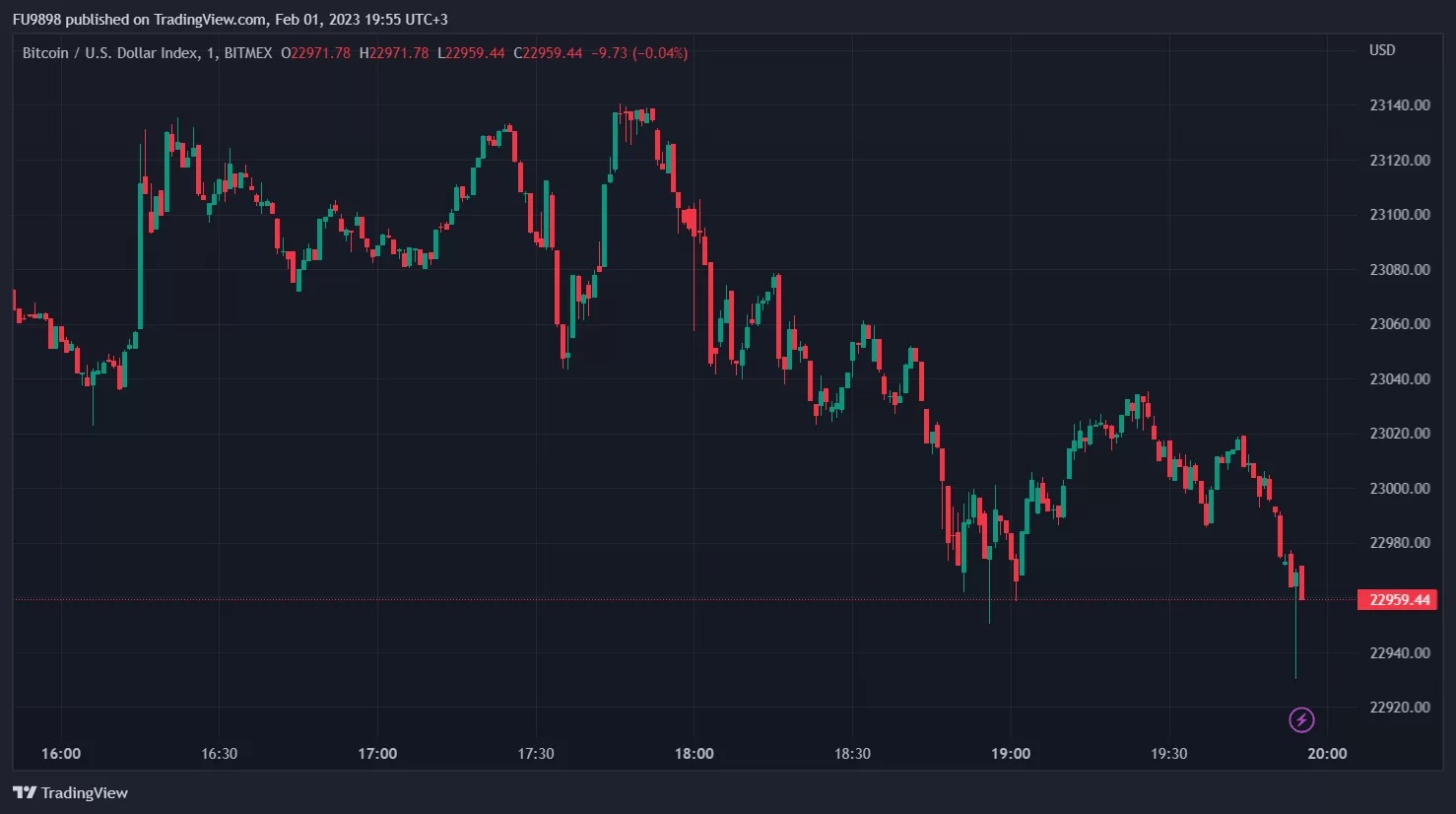The image size is (1456, 814).
Task: Click the 18:00 time axis label
Action: (694, 754)
